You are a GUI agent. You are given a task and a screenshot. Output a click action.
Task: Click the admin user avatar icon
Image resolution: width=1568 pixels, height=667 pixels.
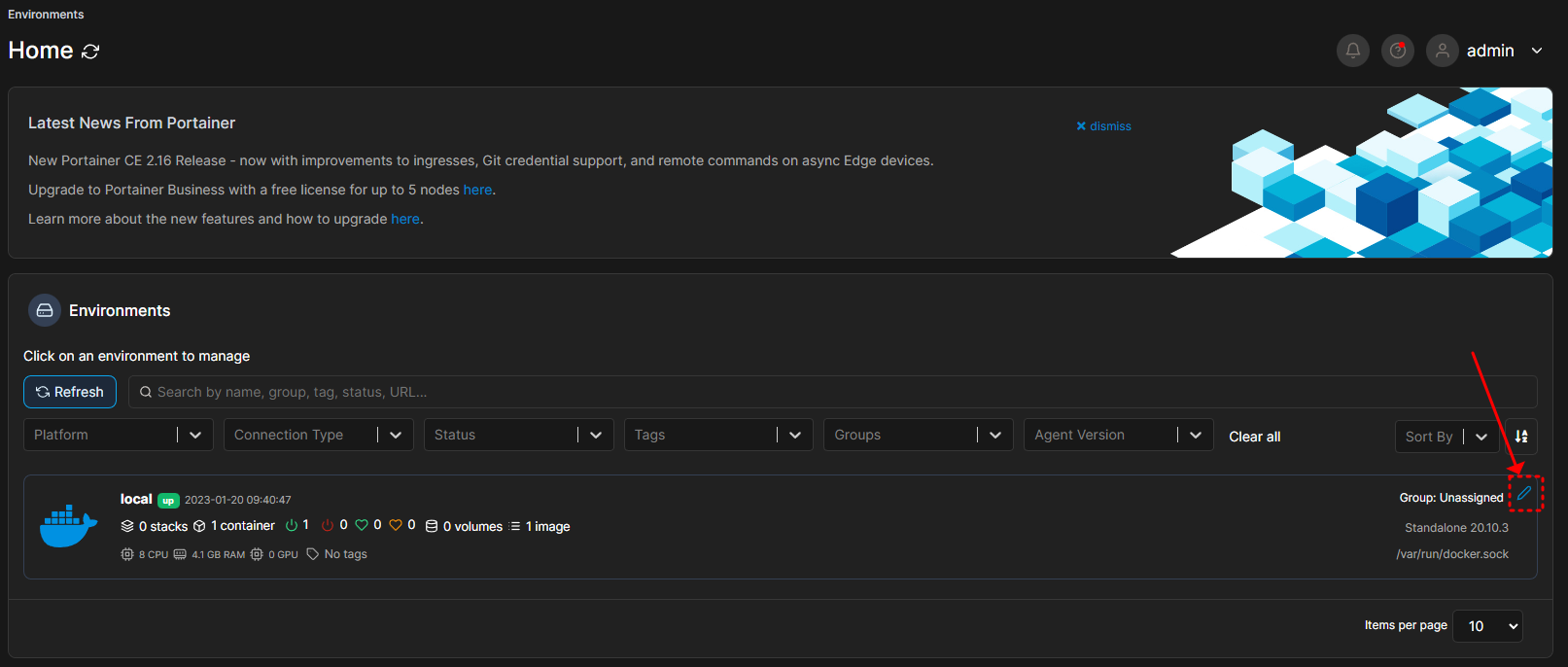(x=1442, y=51)
